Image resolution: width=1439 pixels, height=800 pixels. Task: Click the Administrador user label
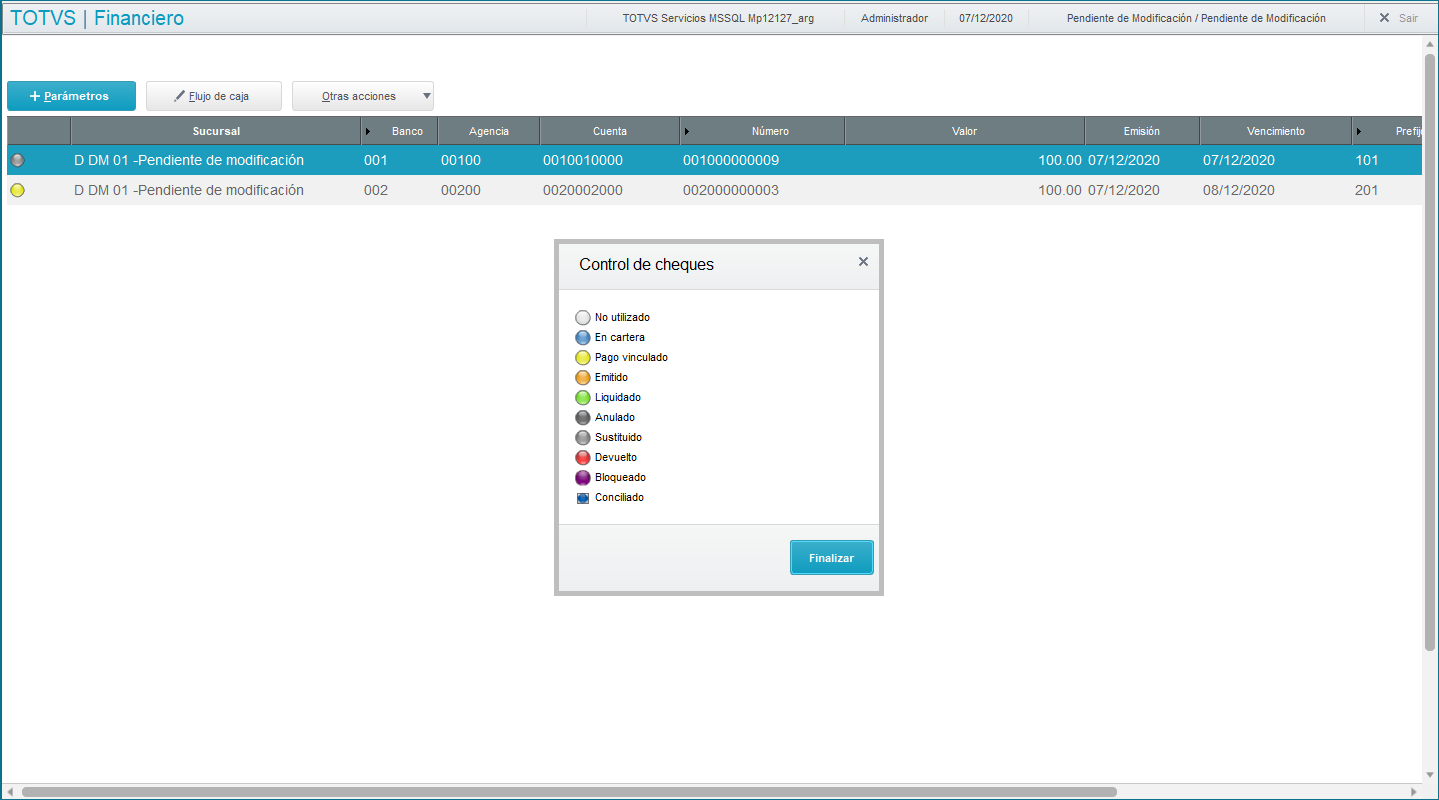894,18
